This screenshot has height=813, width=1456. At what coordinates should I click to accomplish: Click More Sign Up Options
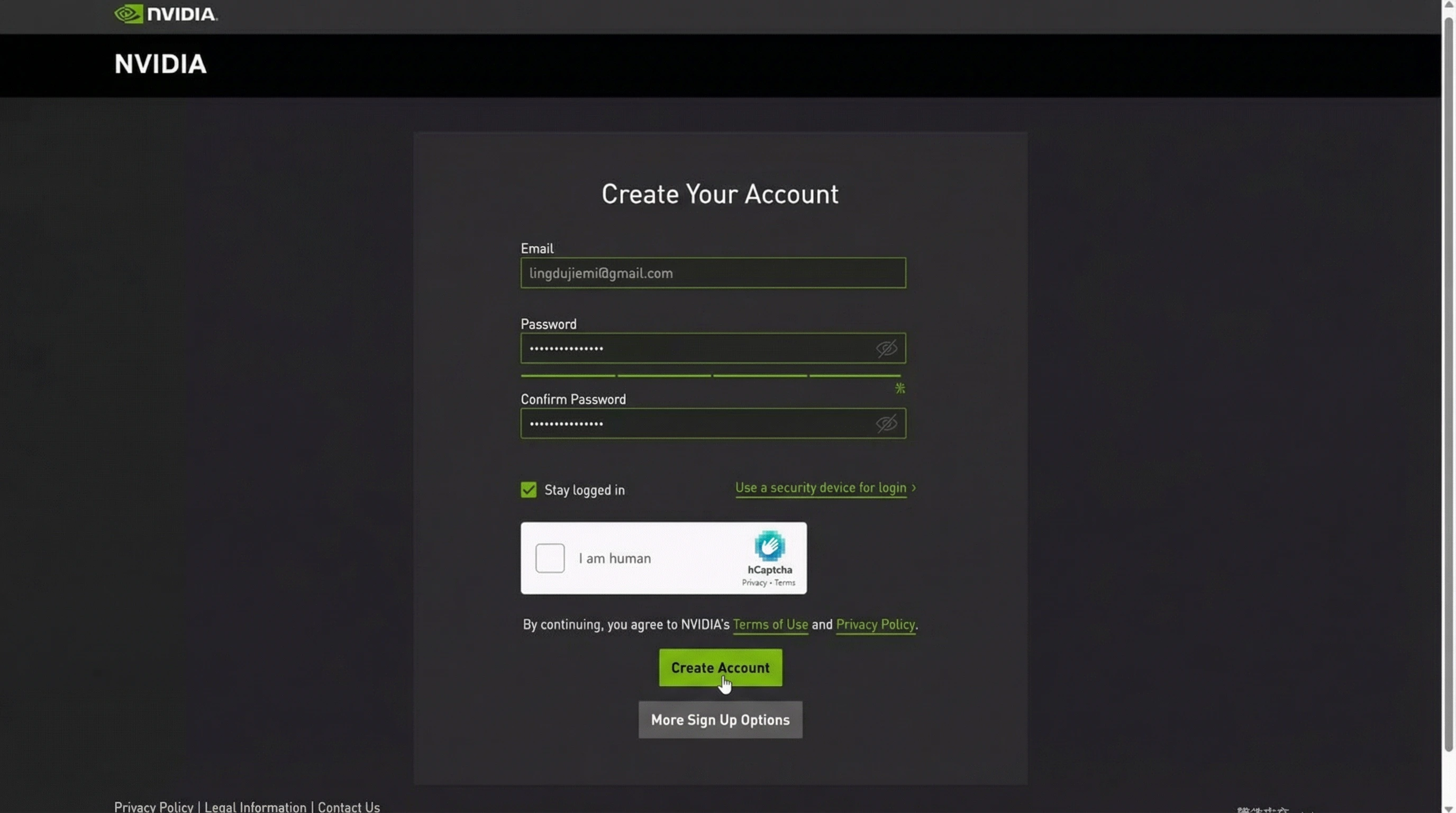(720, 720)
